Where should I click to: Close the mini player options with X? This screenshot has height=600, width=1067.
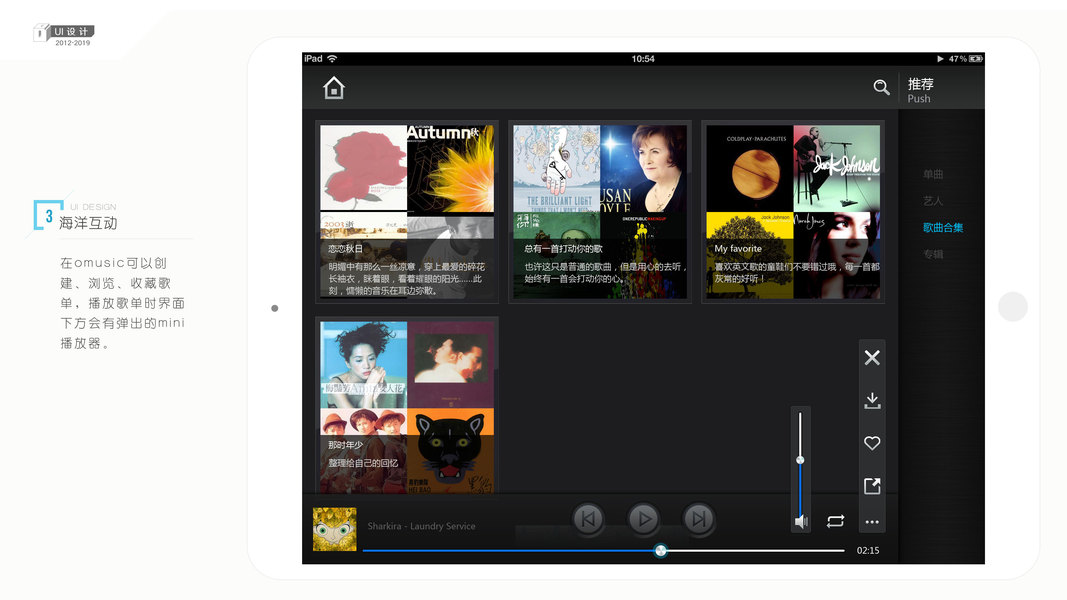tap(872, 358)
